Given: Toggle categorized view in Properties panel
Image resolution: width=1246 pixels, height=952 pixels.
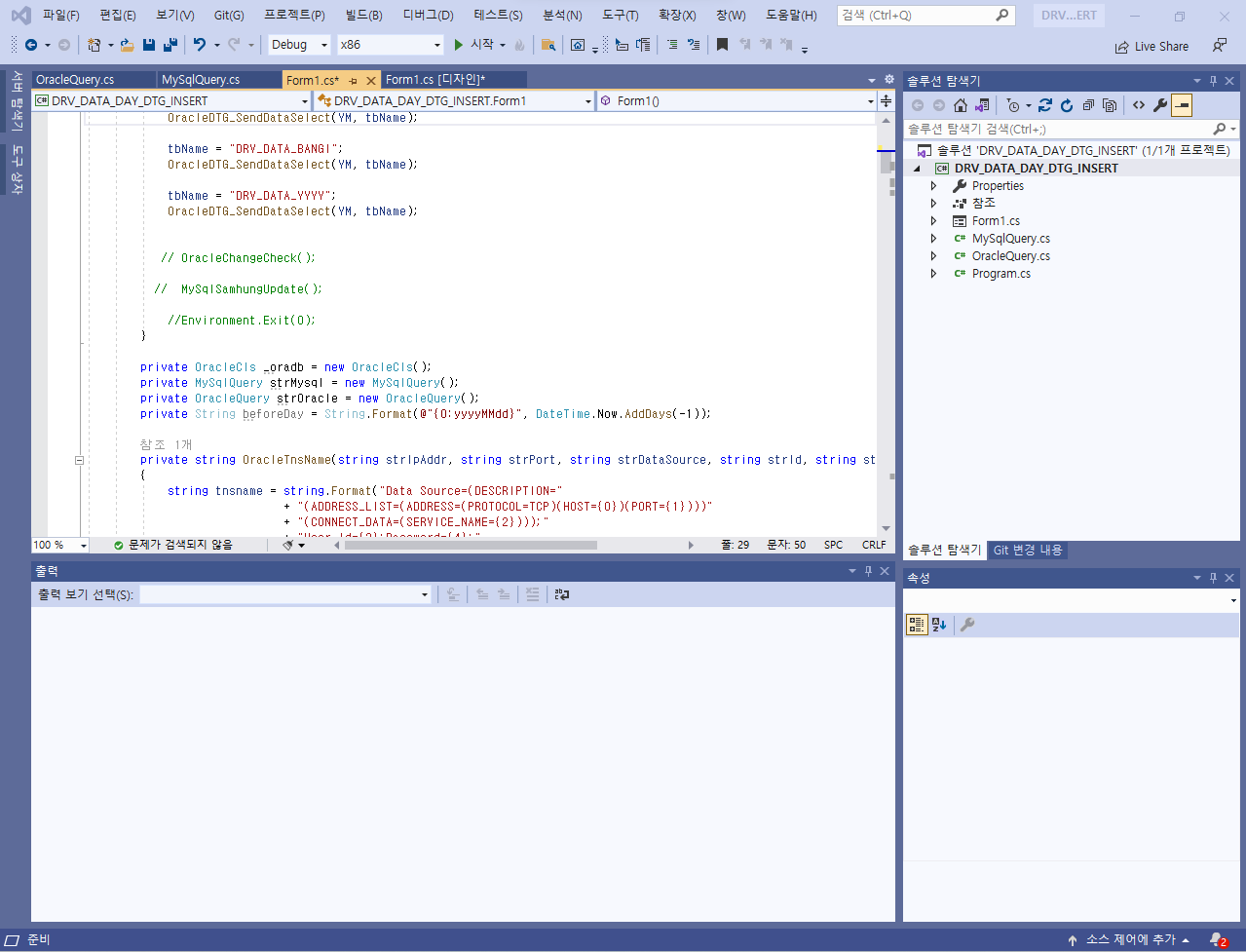Looking at the screenshot, I should (x=917, y=625).
